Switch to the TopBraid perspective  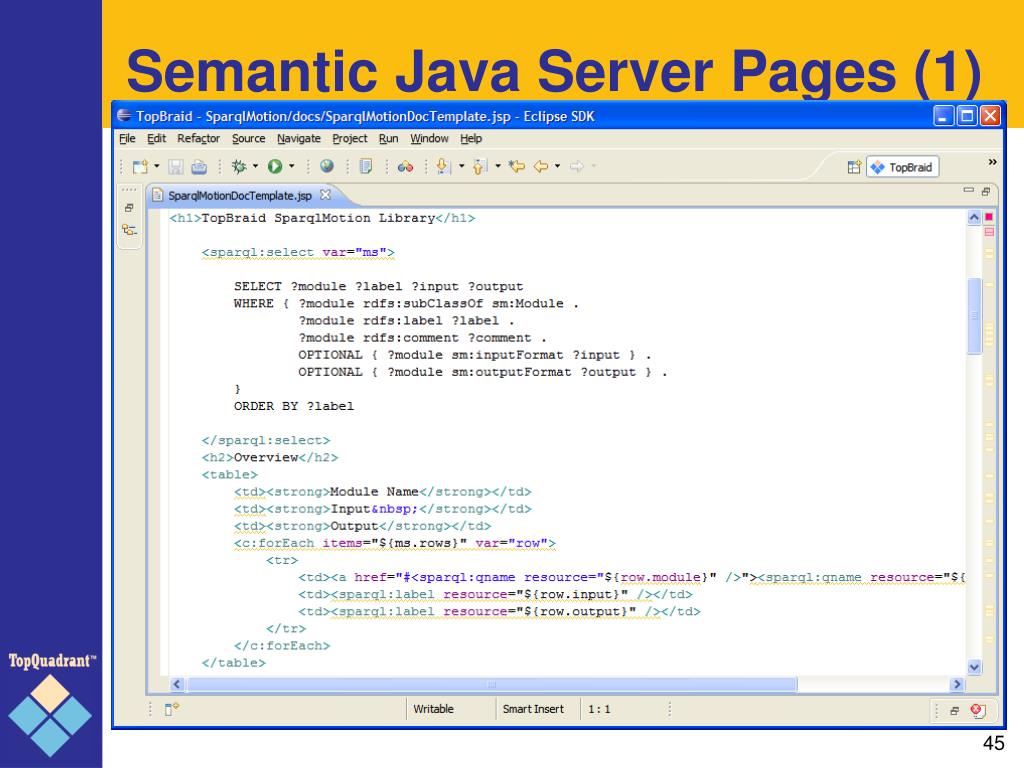coord(903,167)
